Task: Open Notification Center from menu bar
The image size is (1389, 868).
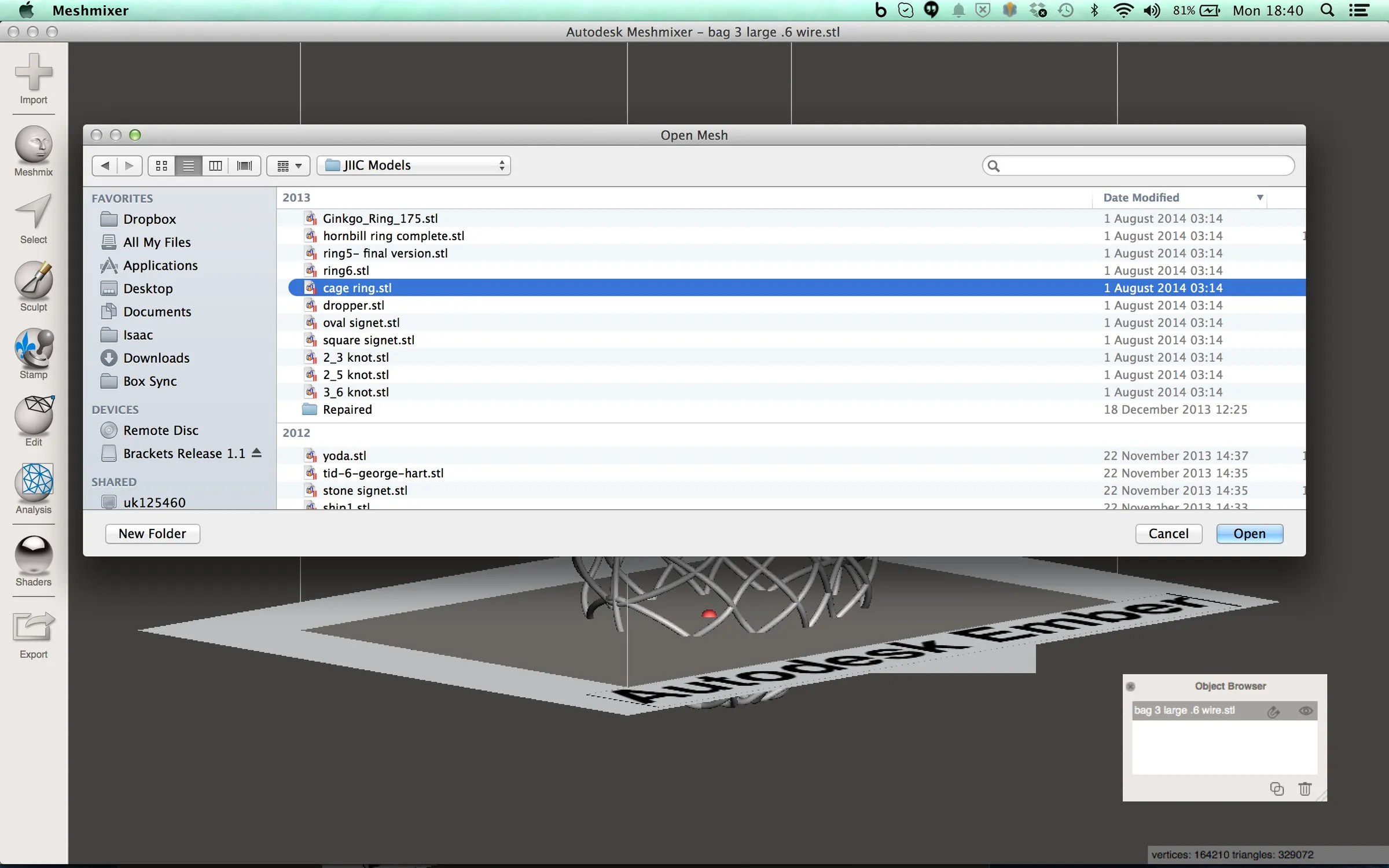Action: click(1359, 10)
